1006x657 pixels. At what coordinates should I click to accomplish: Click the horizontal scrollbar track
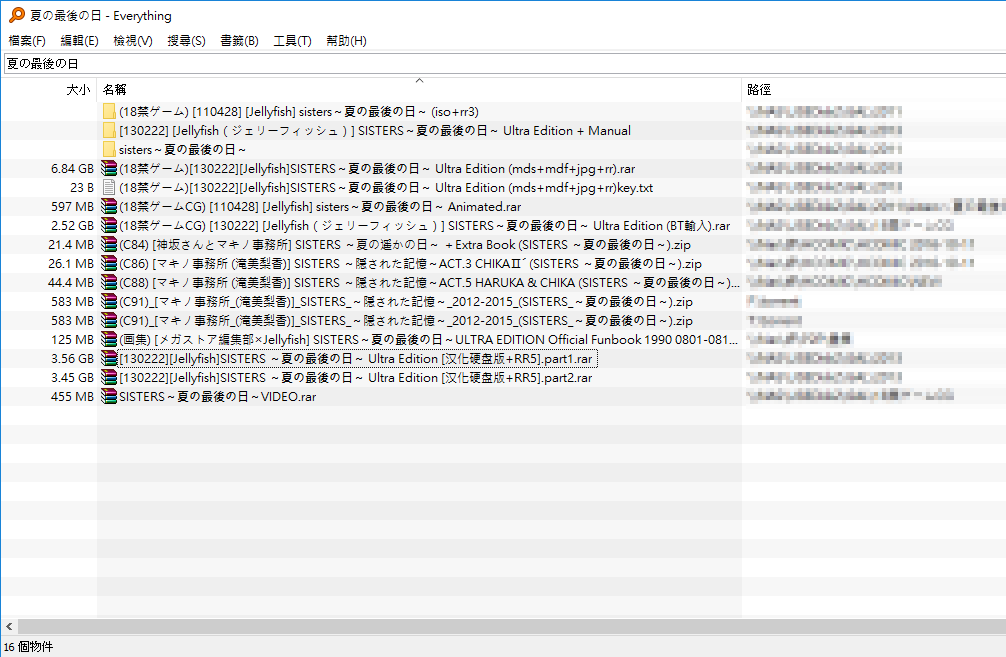[x=511, y=626]
